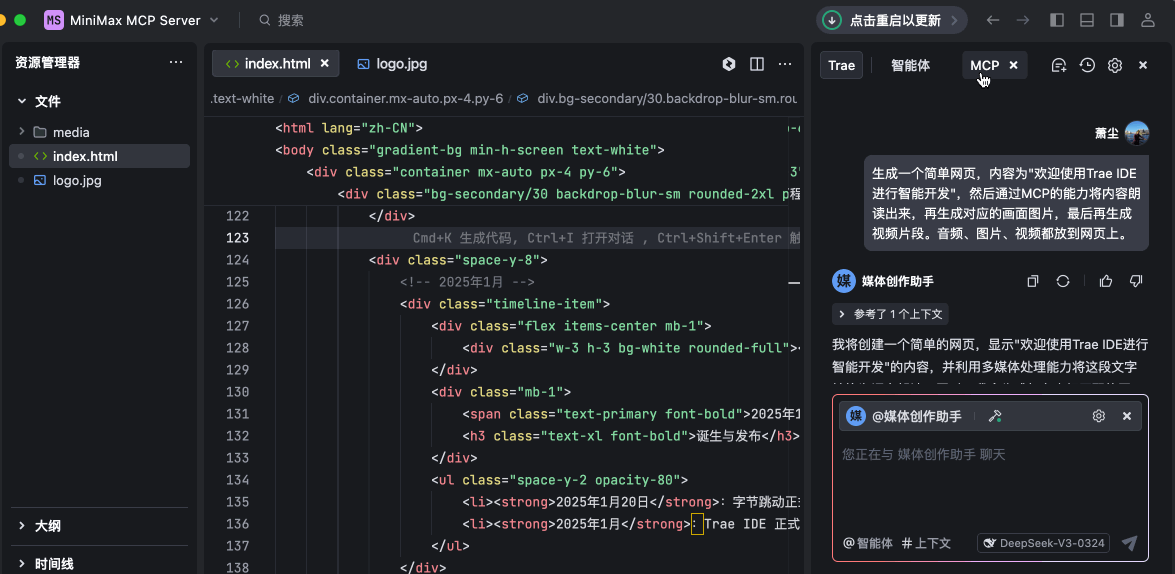Open chat panel settings gear

point(1115,65)
